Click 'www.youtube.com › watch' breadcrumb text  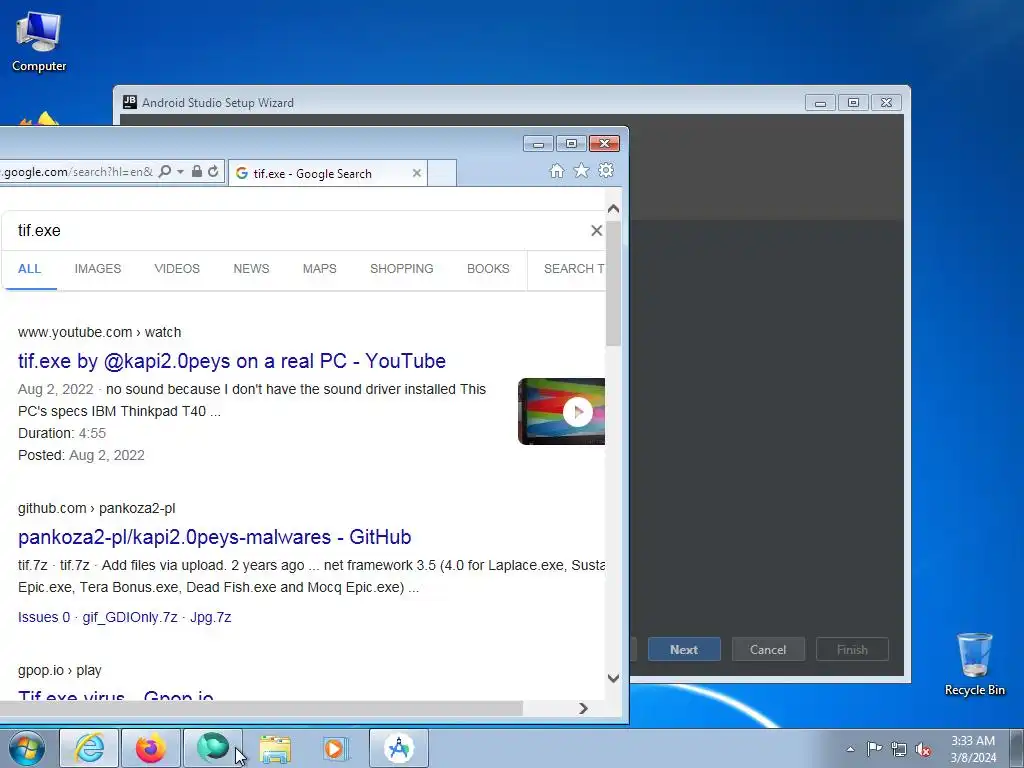99,332
